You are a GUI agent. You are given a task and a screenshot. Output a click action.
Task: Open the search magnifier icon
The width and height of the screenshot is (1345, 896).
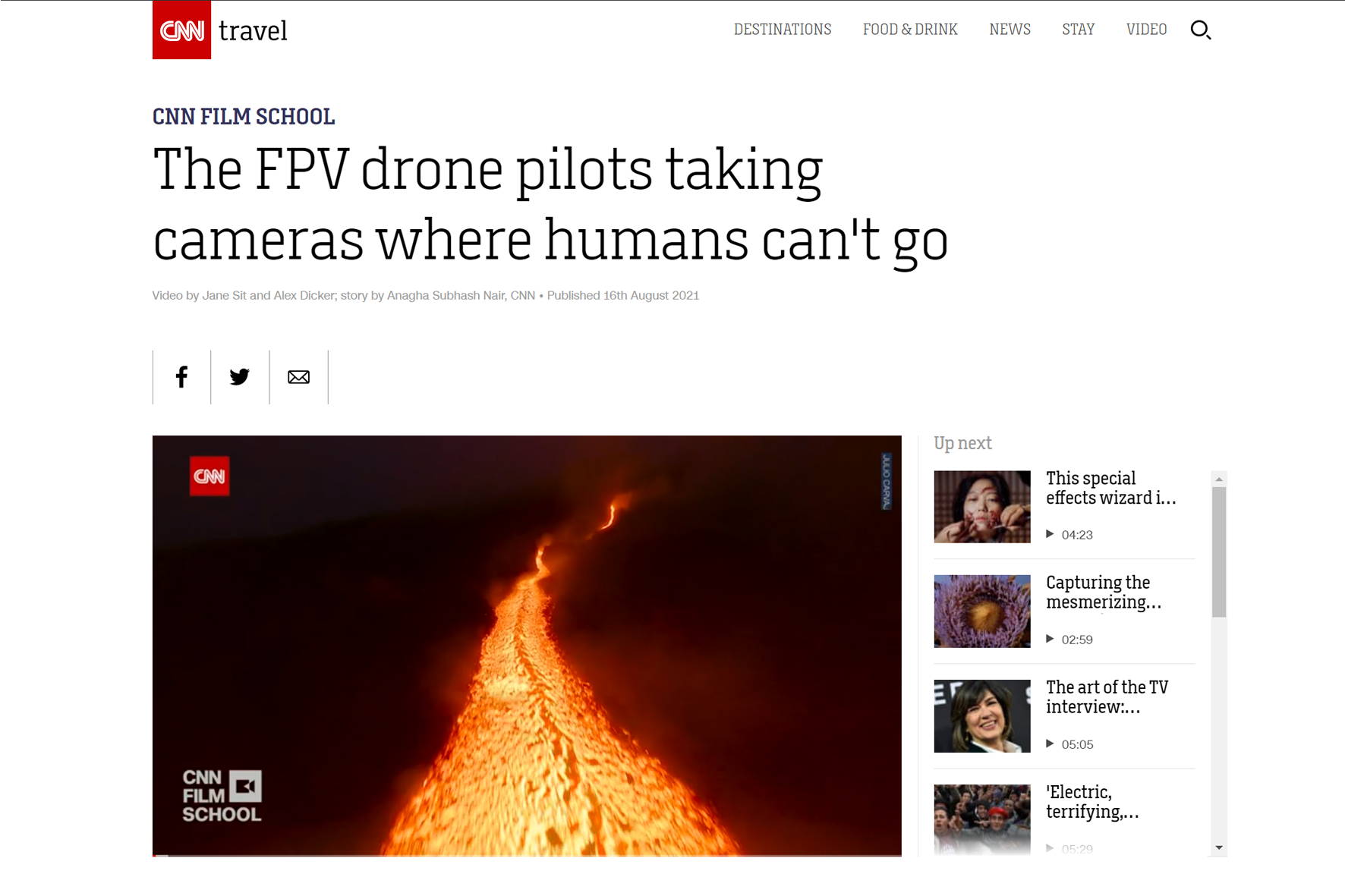pos(1201,30)
